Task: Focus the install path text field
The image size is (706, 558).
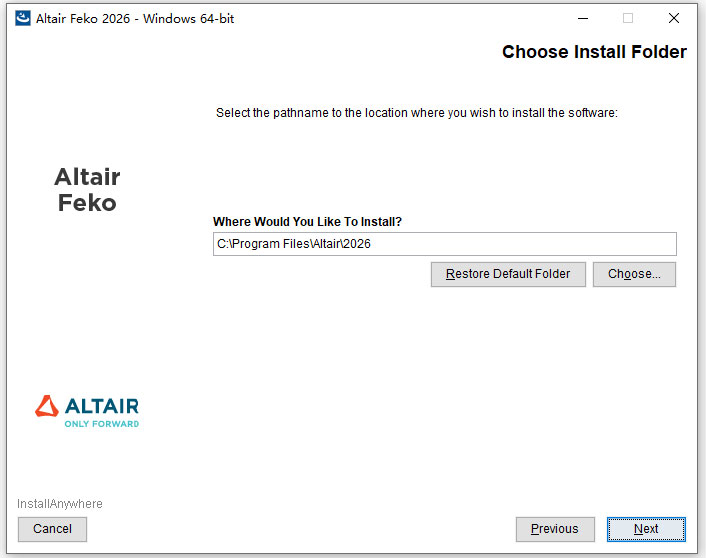Action: (x=444, y=244)
